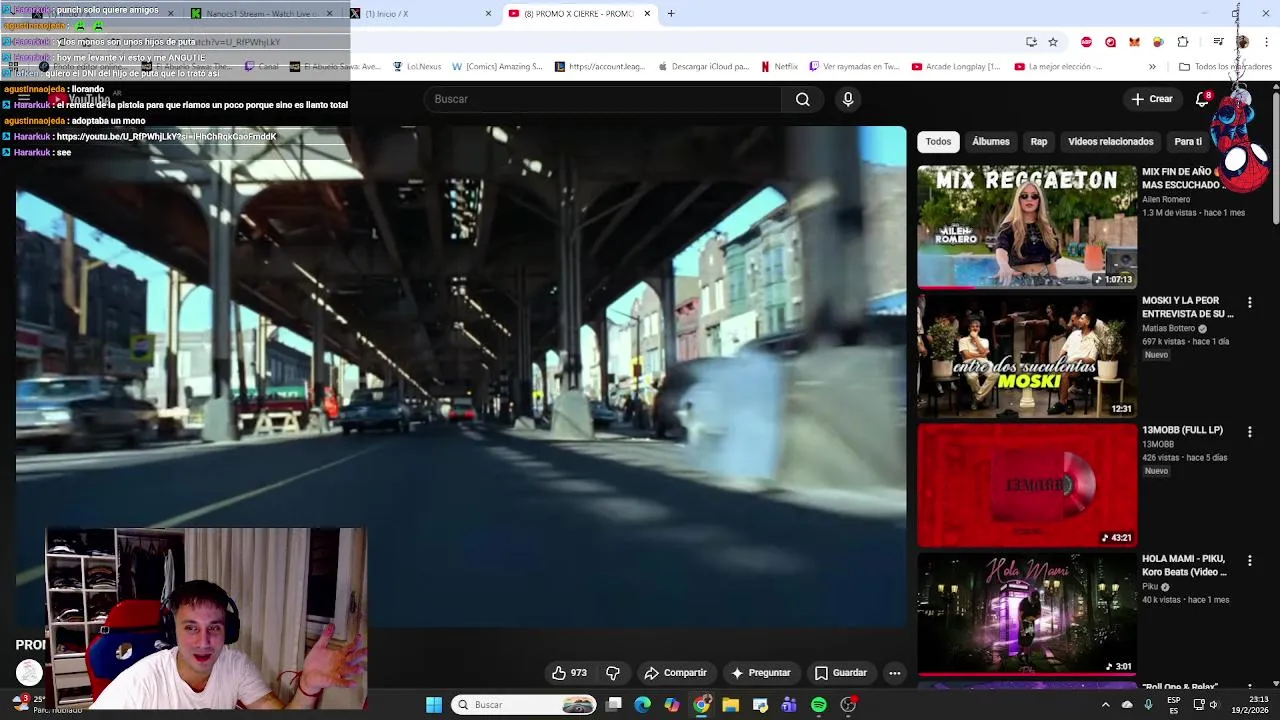Open Microsoft Teams from the taskbar
Viewport: 1280px width, 720px height.
pos(789,705)
